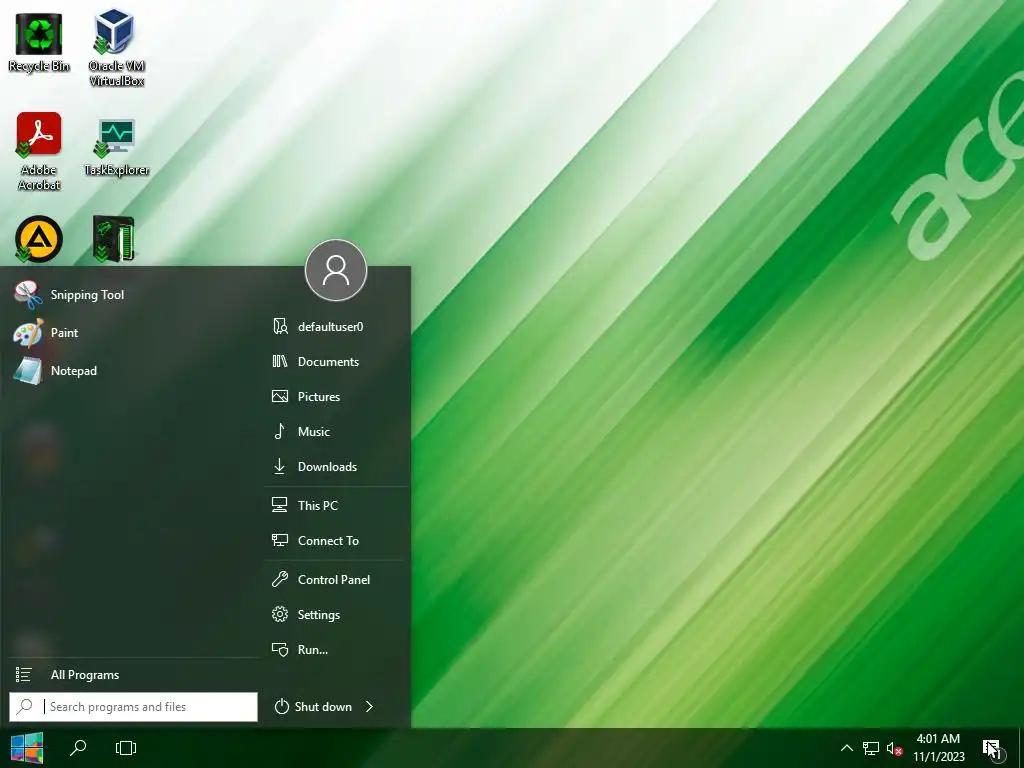Launch Oracle VM VirtualBox from desktop
The image size is (1024, 768).
click(x=116, y=47)
